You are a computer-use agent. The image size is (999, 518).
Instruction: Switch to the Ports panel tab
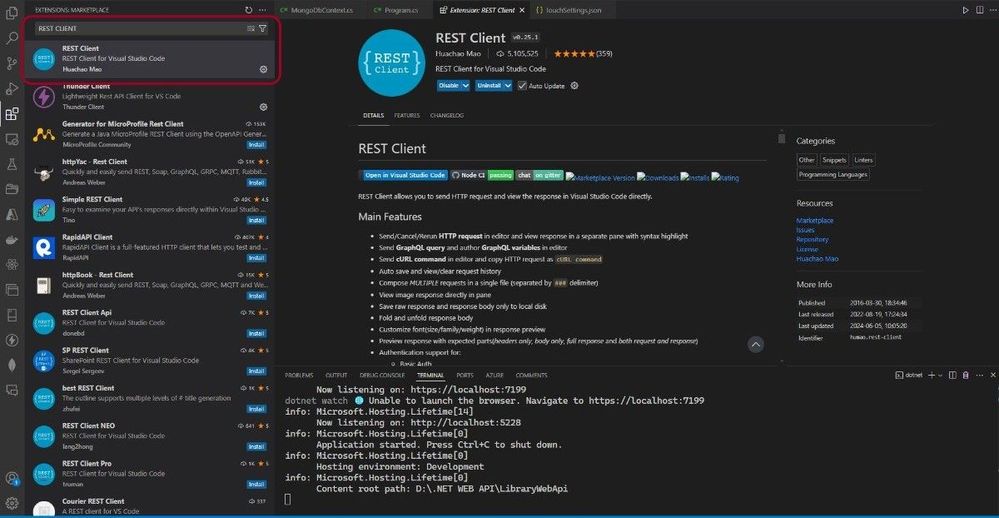click(x=464, y=375)
